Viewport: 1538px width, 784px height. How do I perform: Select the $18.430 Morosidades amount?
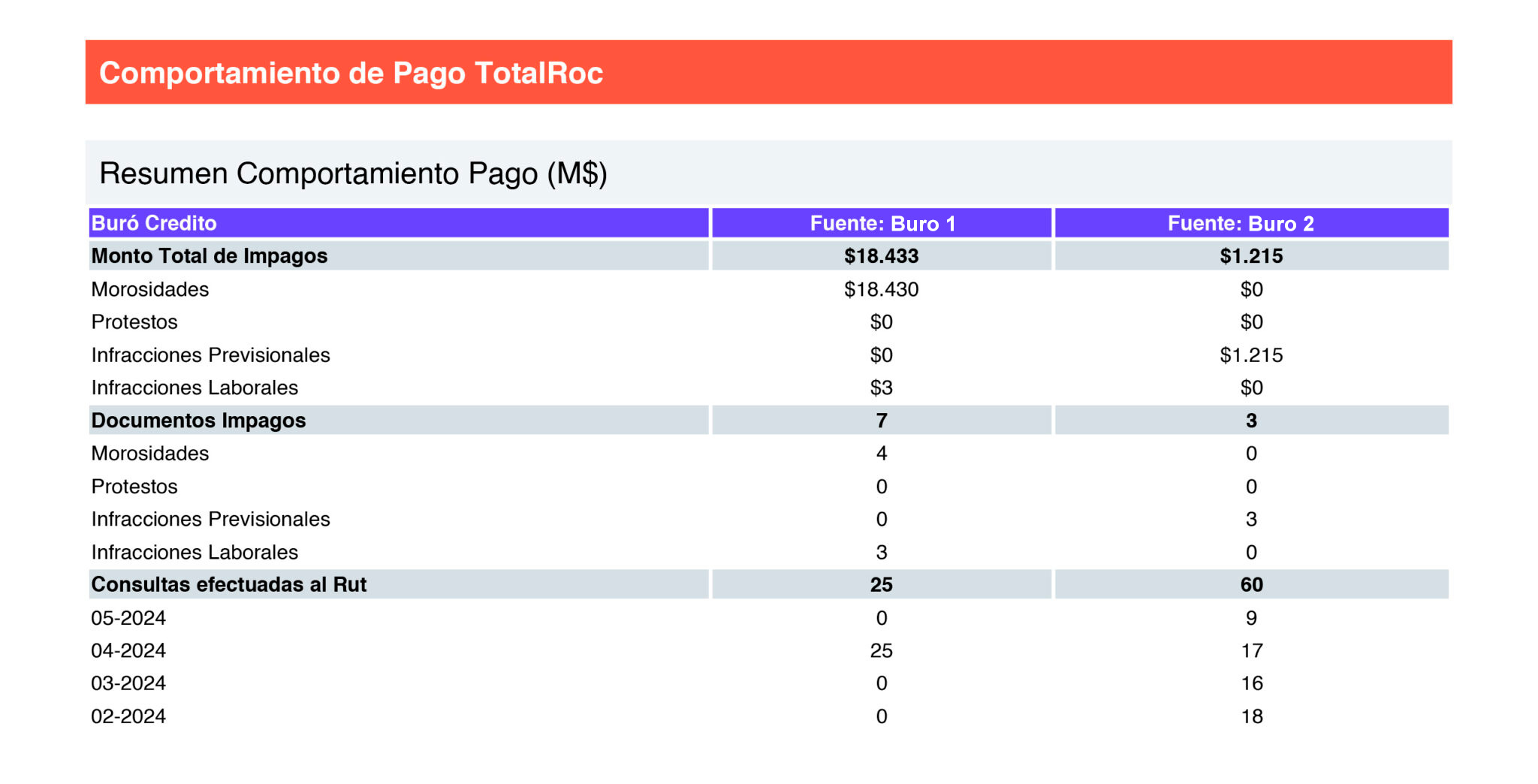click(882, 289)
